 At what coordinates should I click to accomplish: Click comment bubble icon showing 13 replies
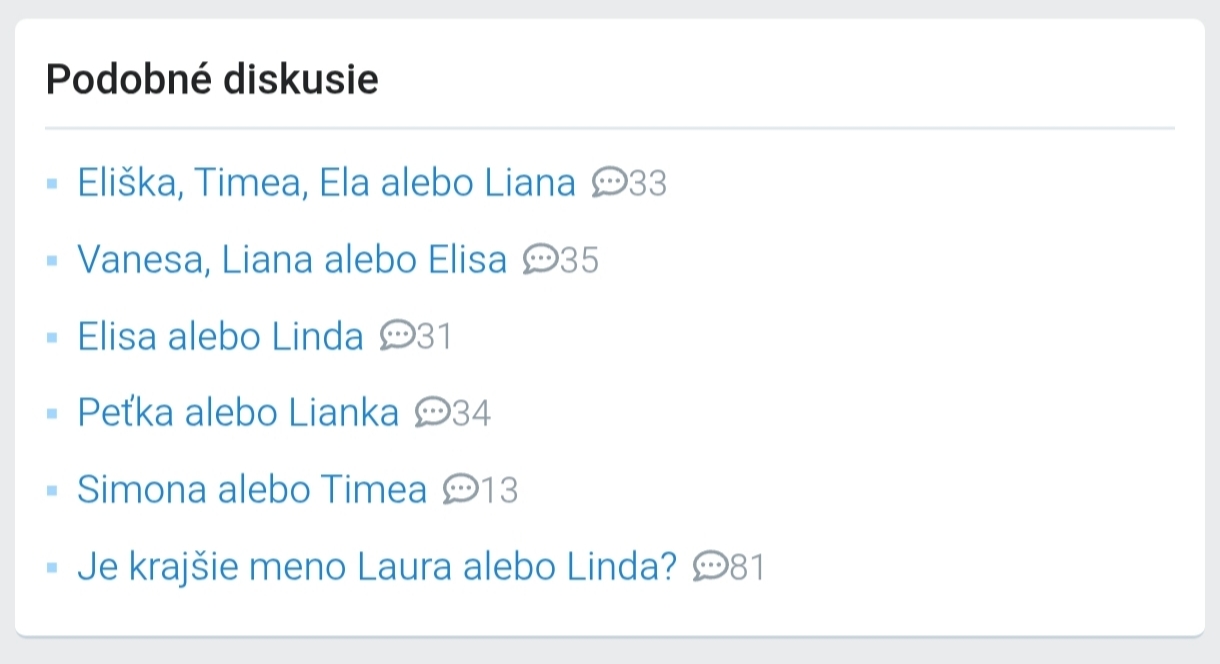[460, 490]
